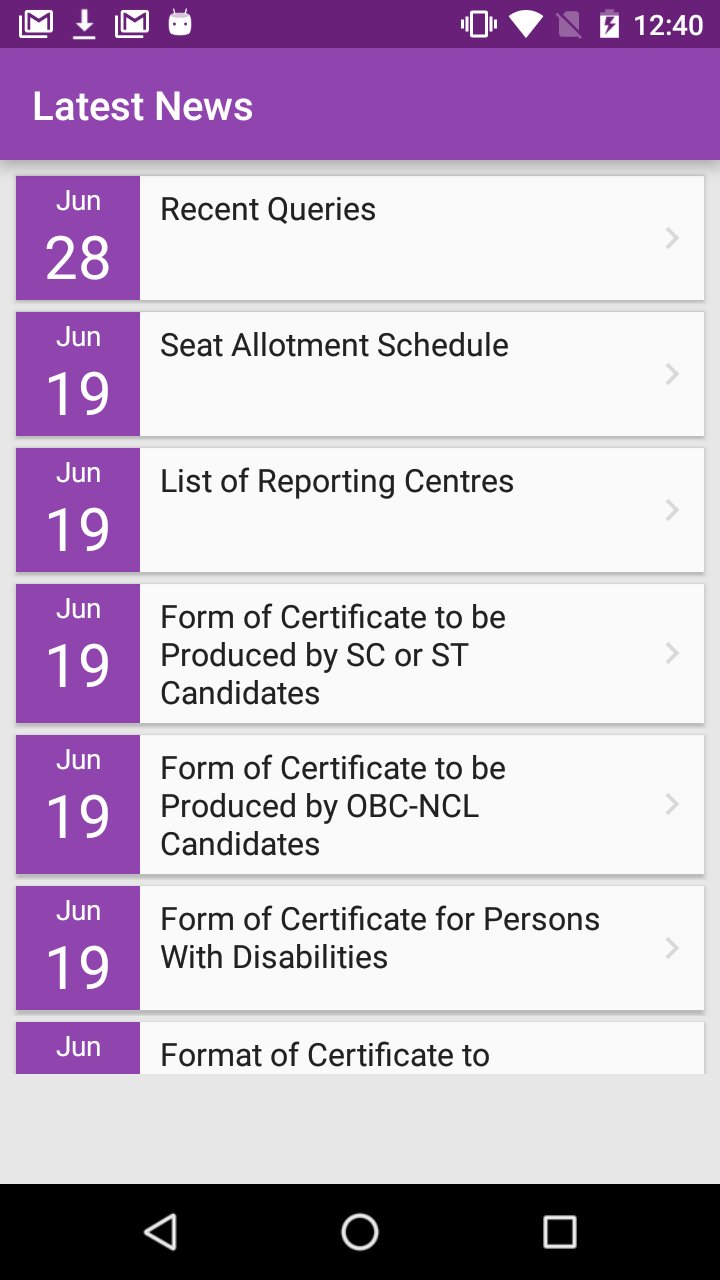Tap the download icon in status bar
This screenshot has height=1280, width=720.
click(x=85, y=24)
